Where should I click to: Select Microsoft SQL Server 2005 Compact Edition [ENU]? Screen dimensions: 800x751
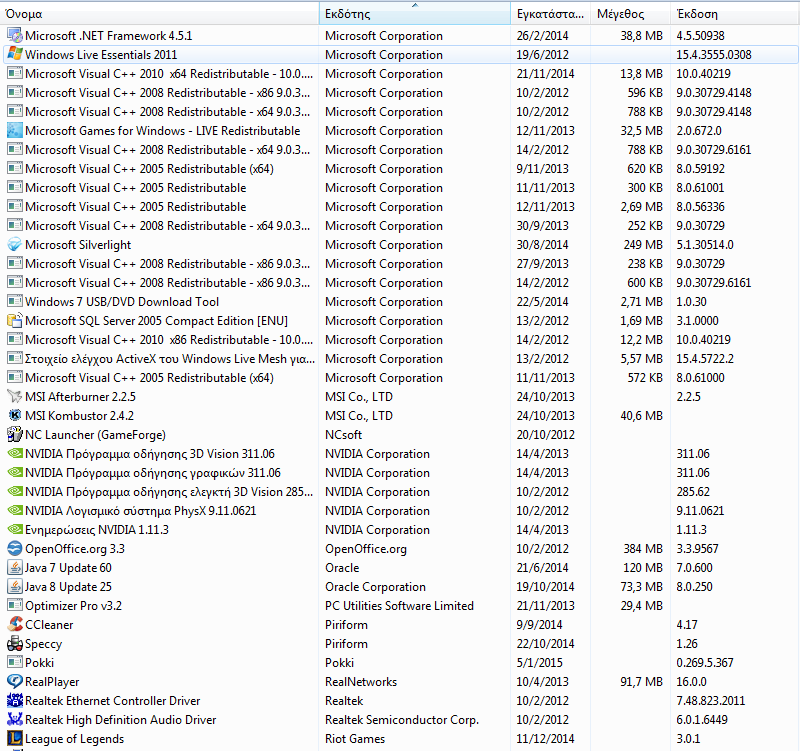pos(401,321)
